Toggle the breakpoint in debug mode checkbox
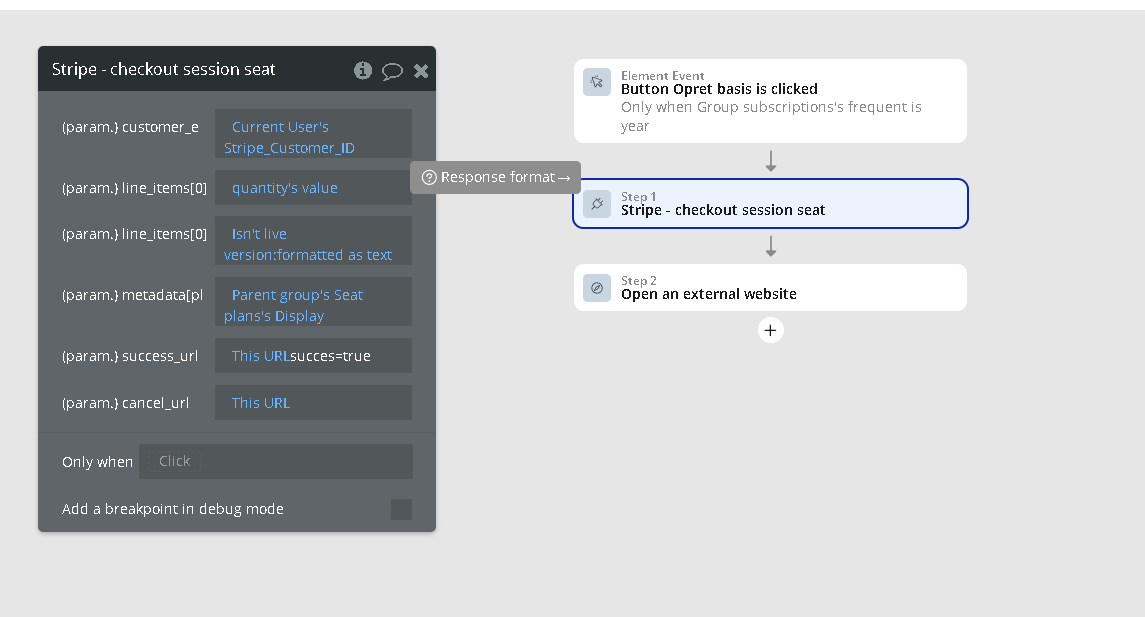Screen dimensions: 1145x617 [401, 509]
